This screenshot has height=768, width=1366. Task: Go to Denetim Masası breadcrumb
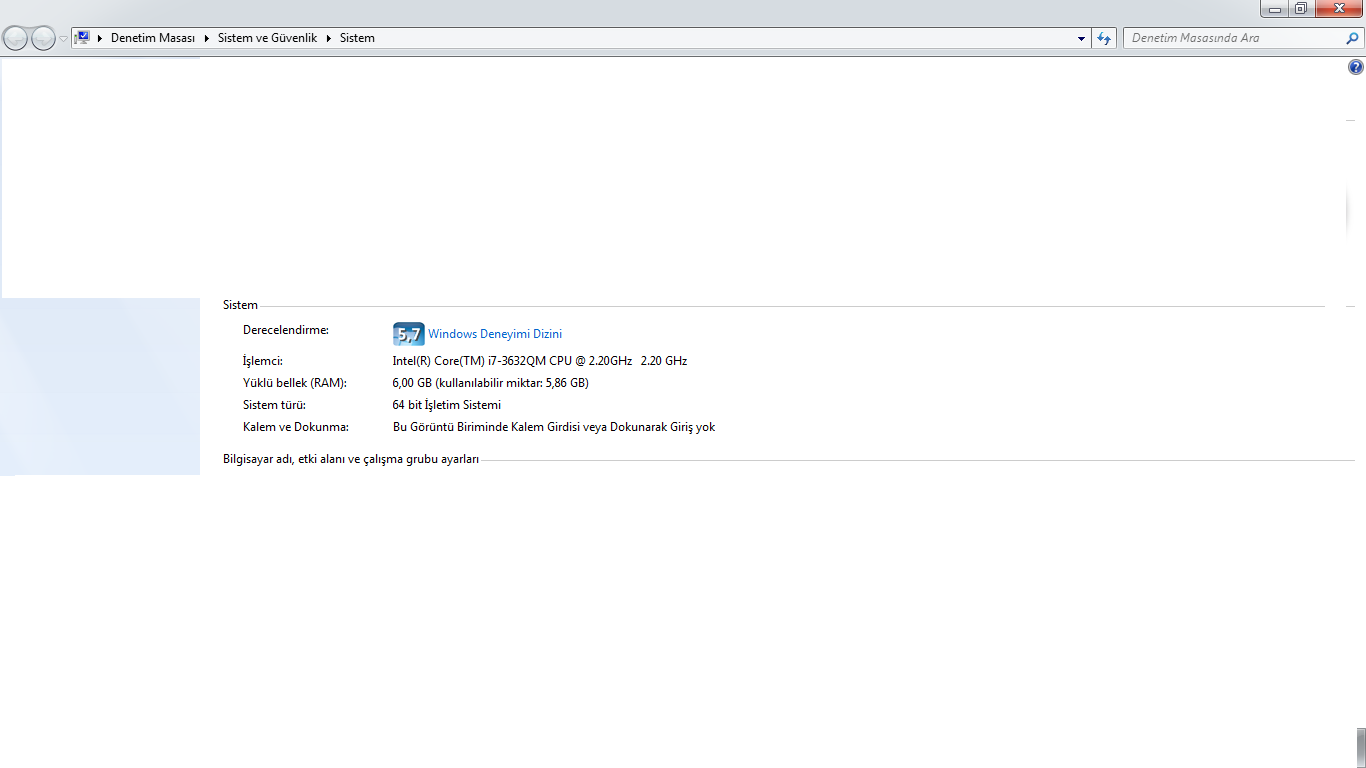153,38
